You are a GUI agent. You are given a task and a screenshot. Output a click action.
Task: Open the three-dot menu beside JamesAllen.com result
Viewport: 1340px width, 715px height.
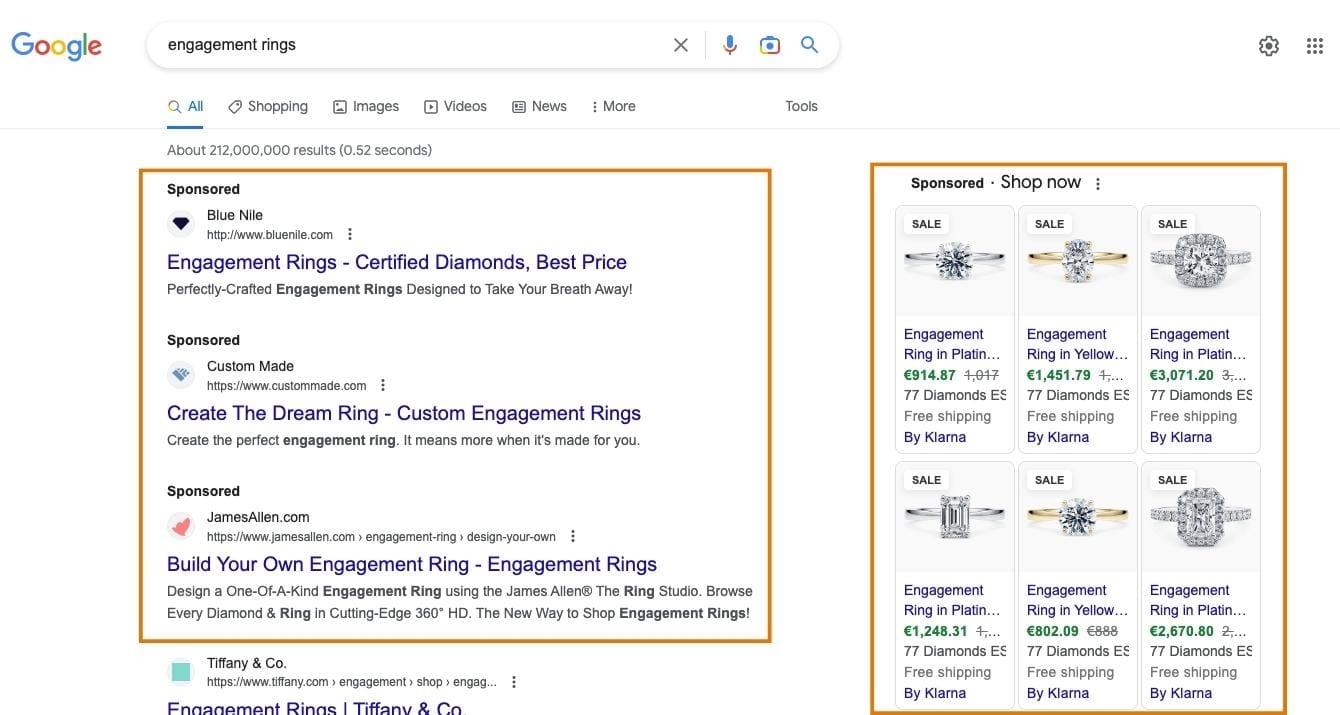(x=572, y=535)
